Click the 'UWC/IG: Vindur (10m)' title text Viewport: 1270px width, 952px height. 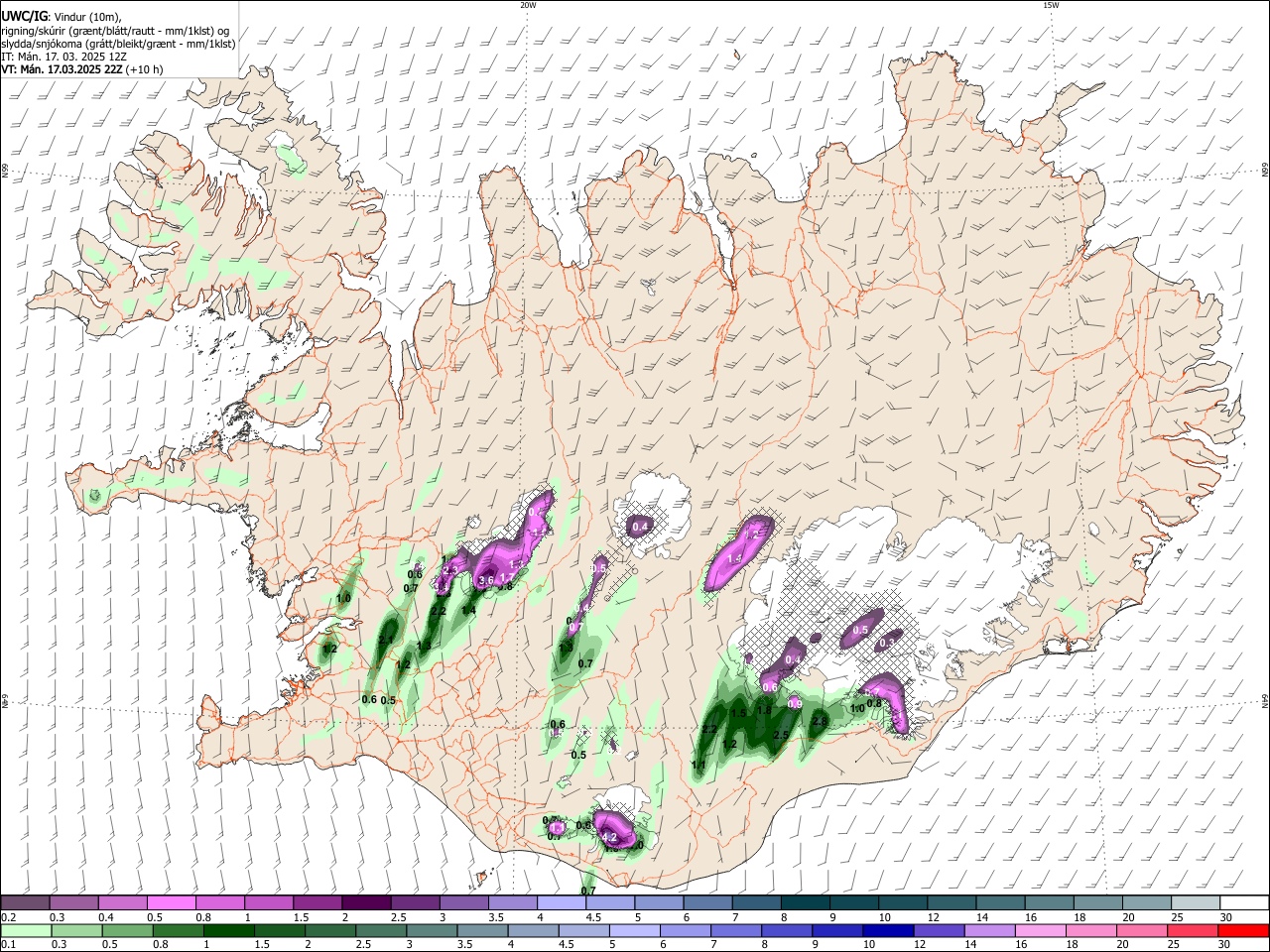[62, 17]
